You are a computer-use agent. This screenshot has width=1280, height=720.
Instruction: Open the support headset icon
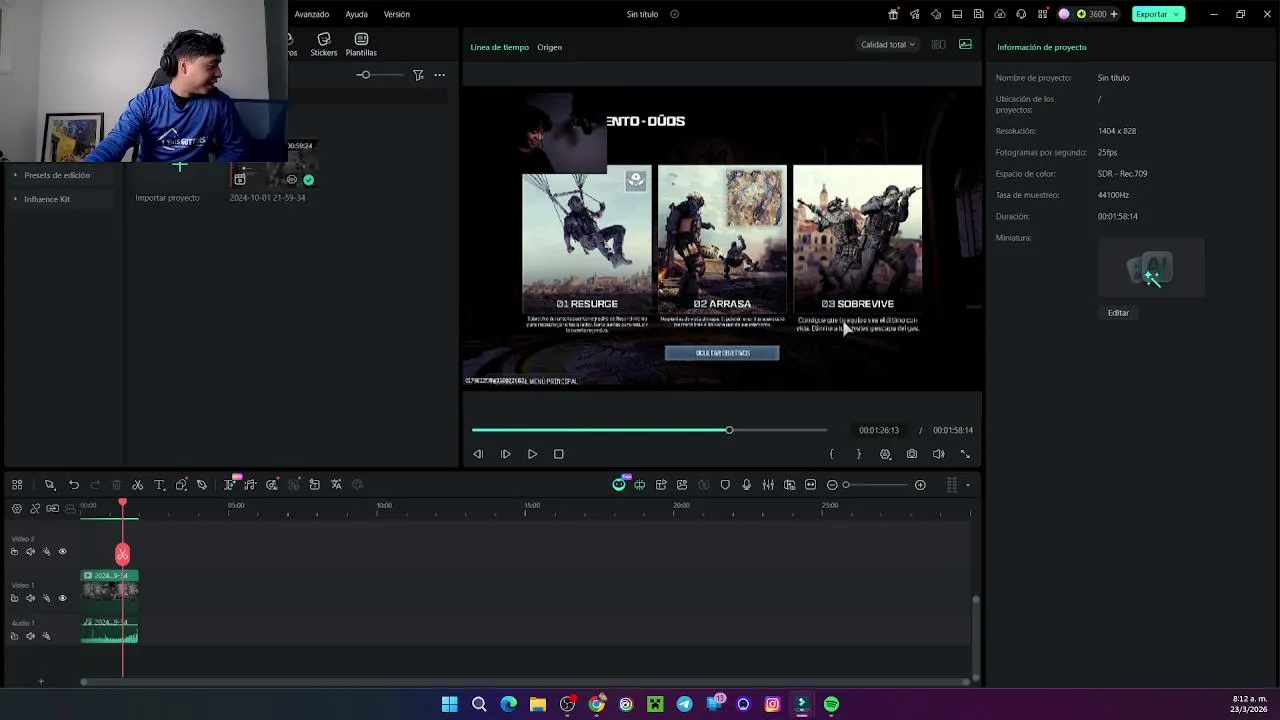coord(1021,14)
